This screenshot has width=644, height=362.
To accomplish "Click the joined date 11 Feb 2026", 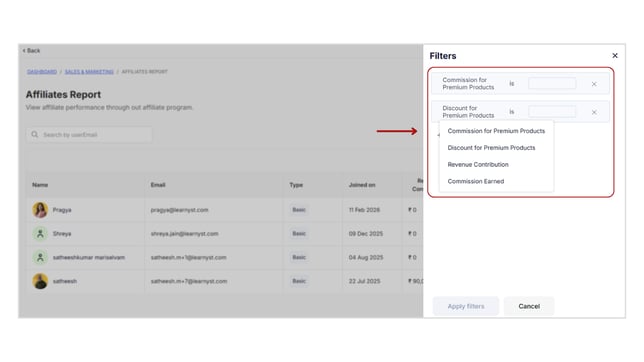I will point(364,210).
